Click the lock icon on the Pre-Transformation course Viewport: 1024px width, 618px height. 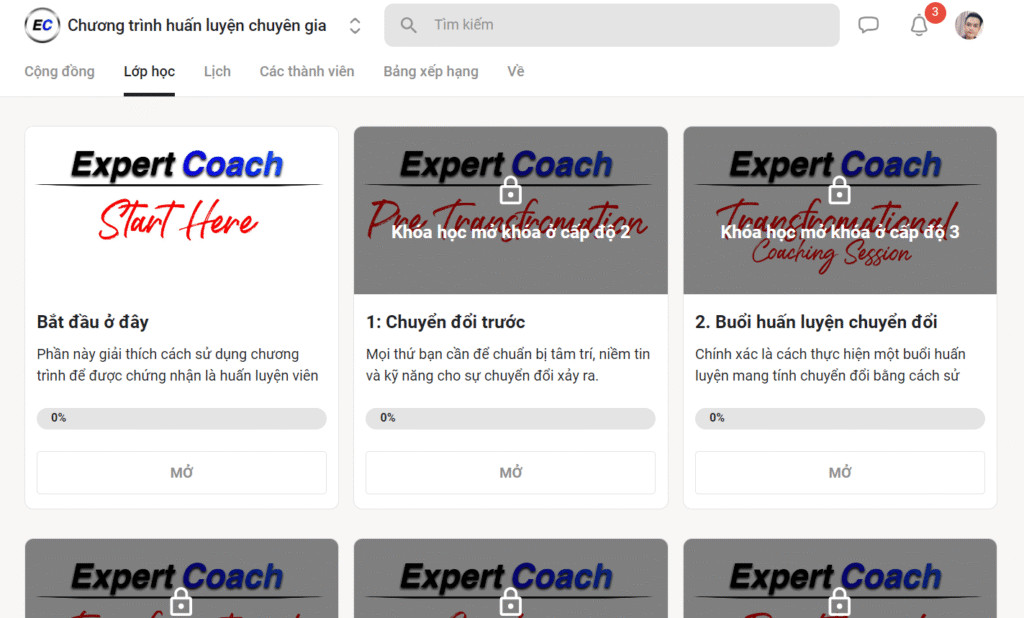point(511,191)
